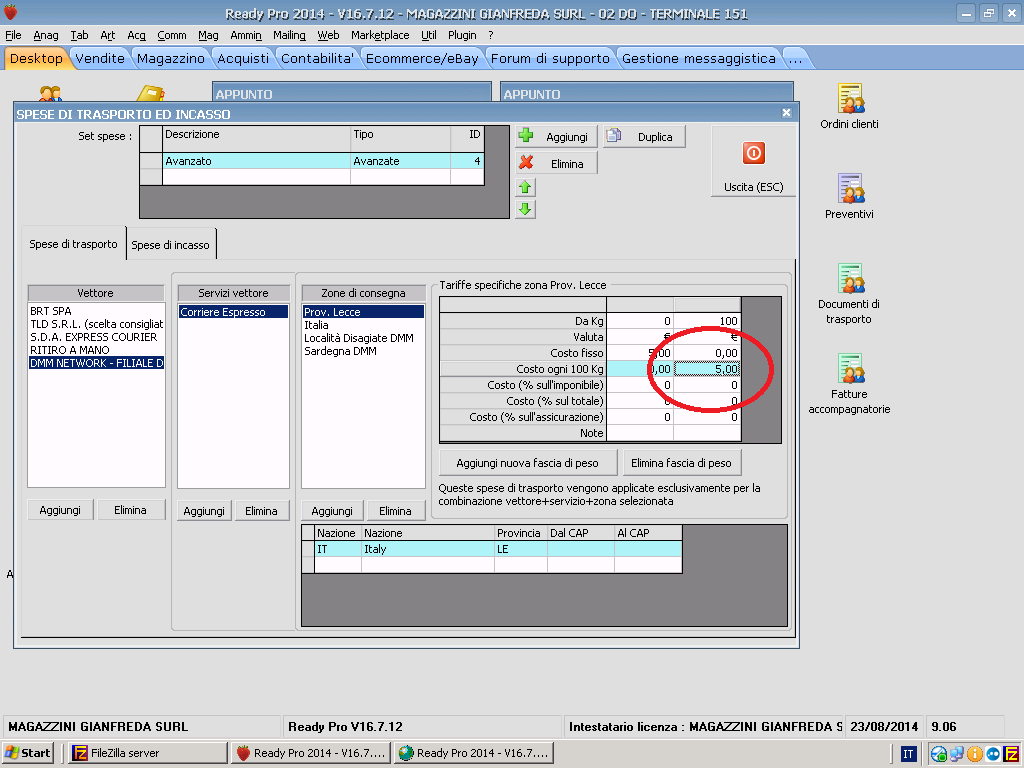Click the Italy cell in the nations table

[428, 549]
